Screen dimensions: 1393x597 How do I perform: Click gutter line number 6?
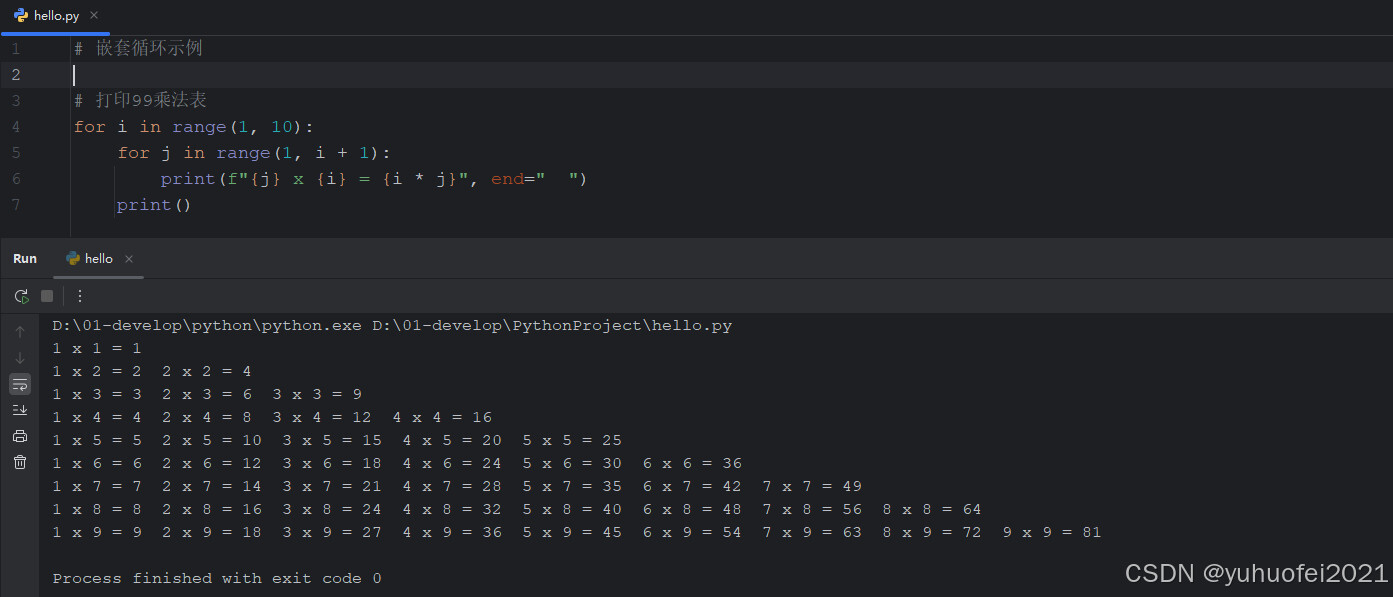(x=16, y=179)
